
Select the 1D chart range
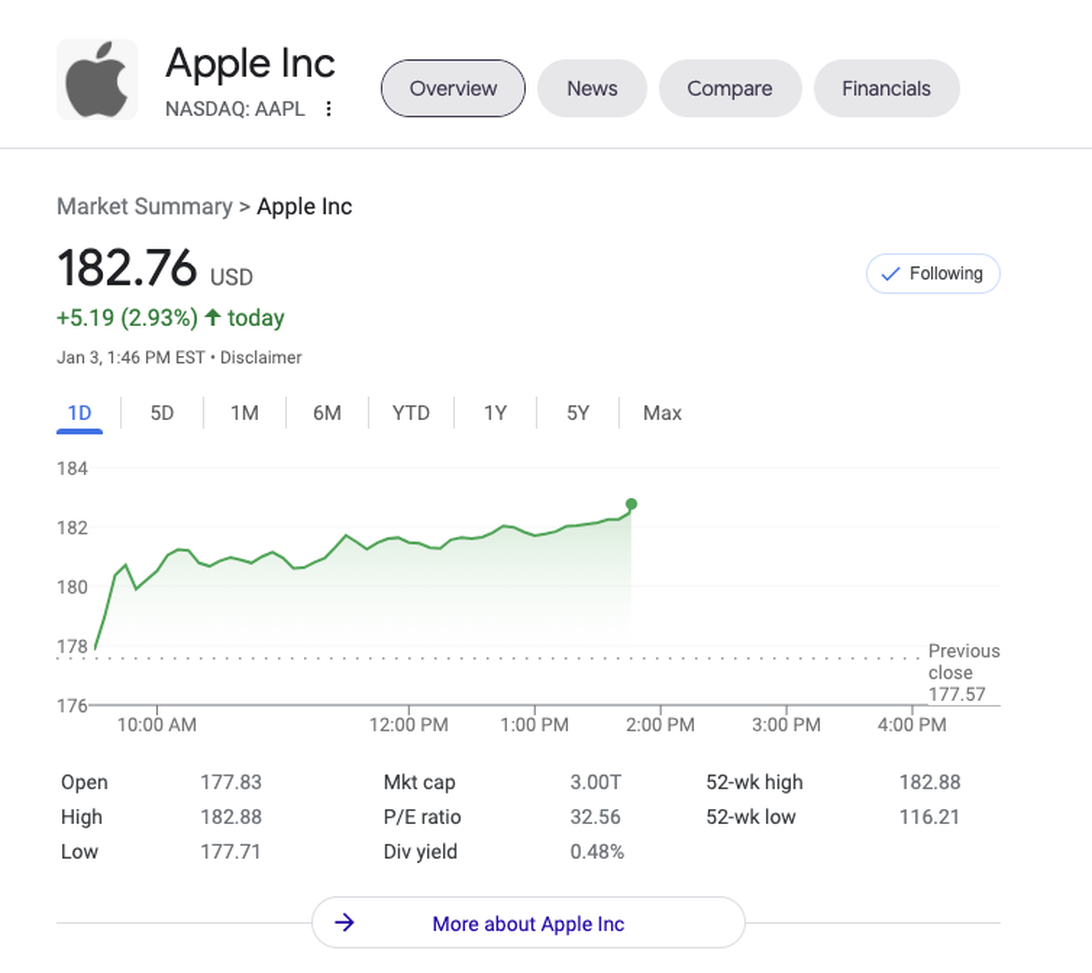coord(79,413)
